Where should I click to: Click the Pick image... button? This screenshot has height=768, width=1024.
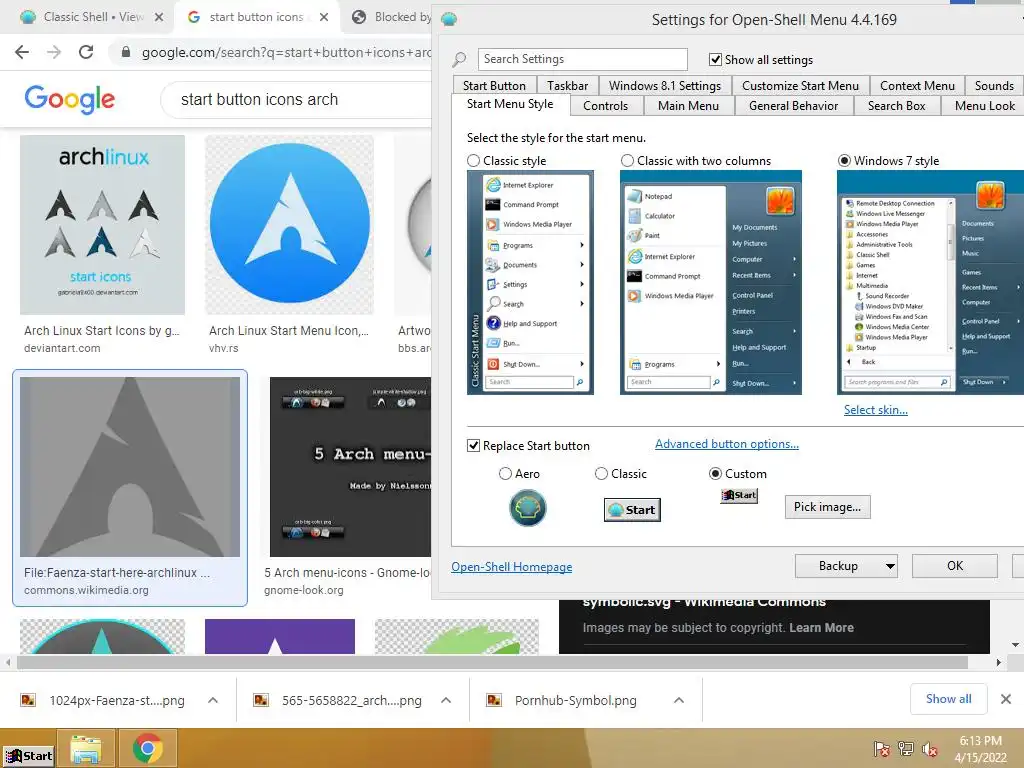coord(827,507)
